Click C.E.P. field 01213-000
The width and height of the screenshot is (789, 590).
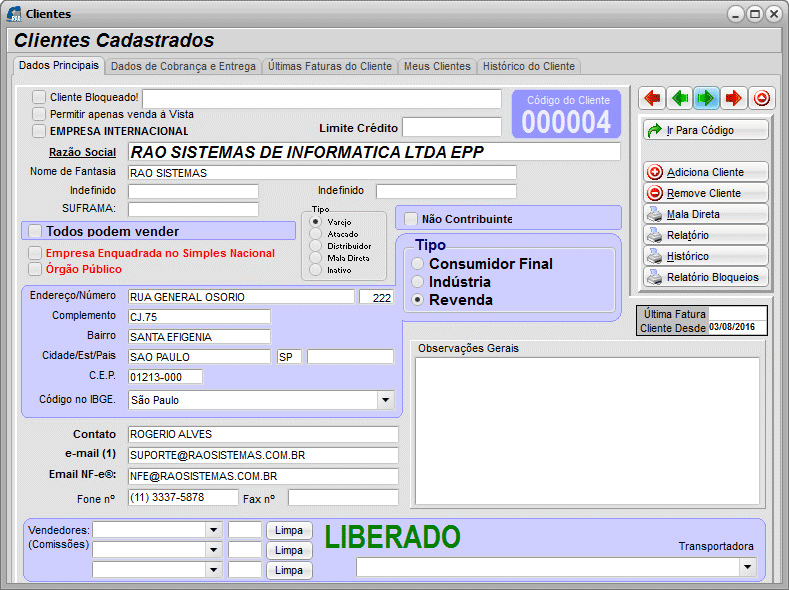point(166,377)
